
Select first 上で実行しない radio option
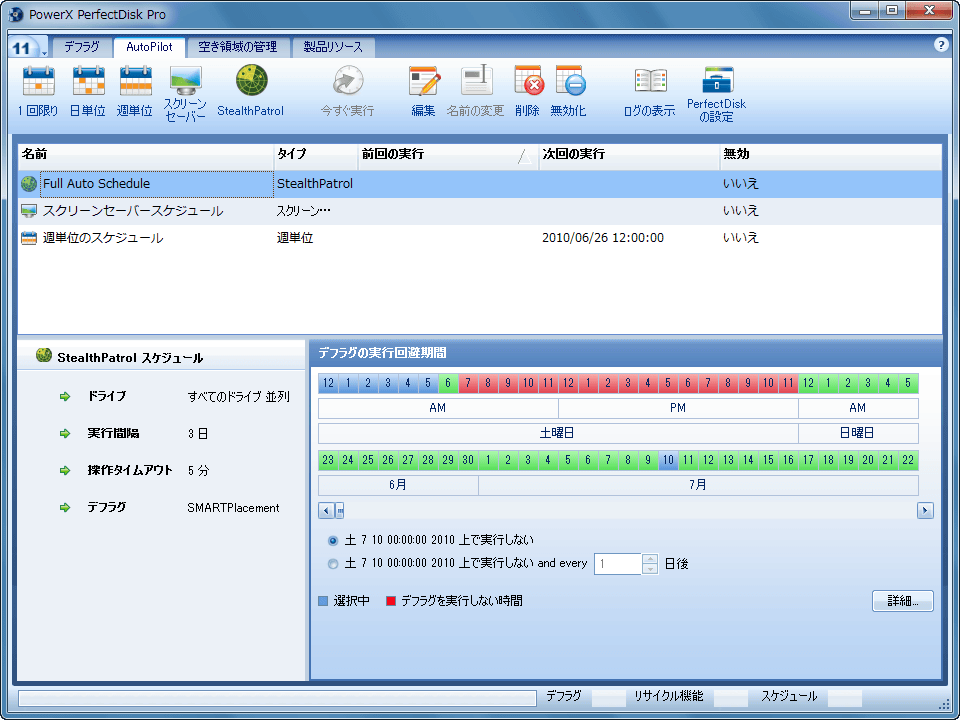(x=333, y=541)
